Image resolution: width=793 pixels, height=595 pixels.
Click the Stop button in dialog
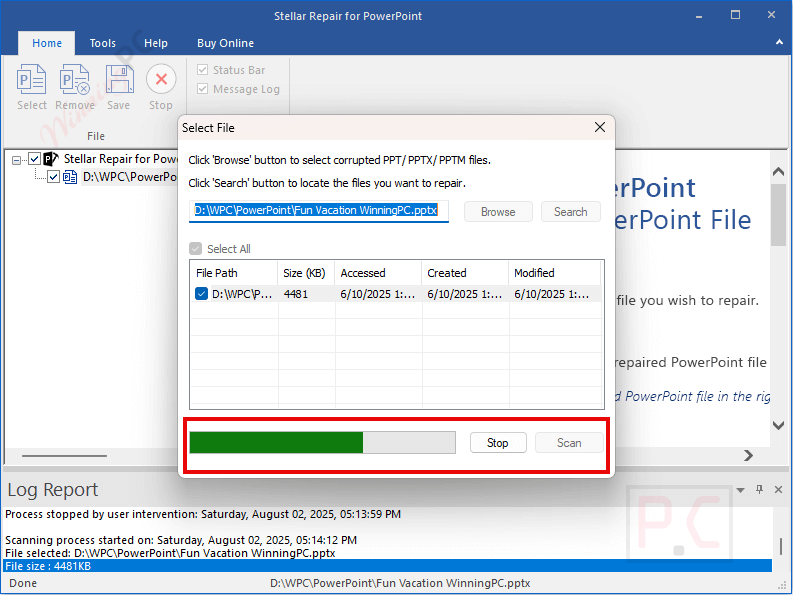point(498,443)
